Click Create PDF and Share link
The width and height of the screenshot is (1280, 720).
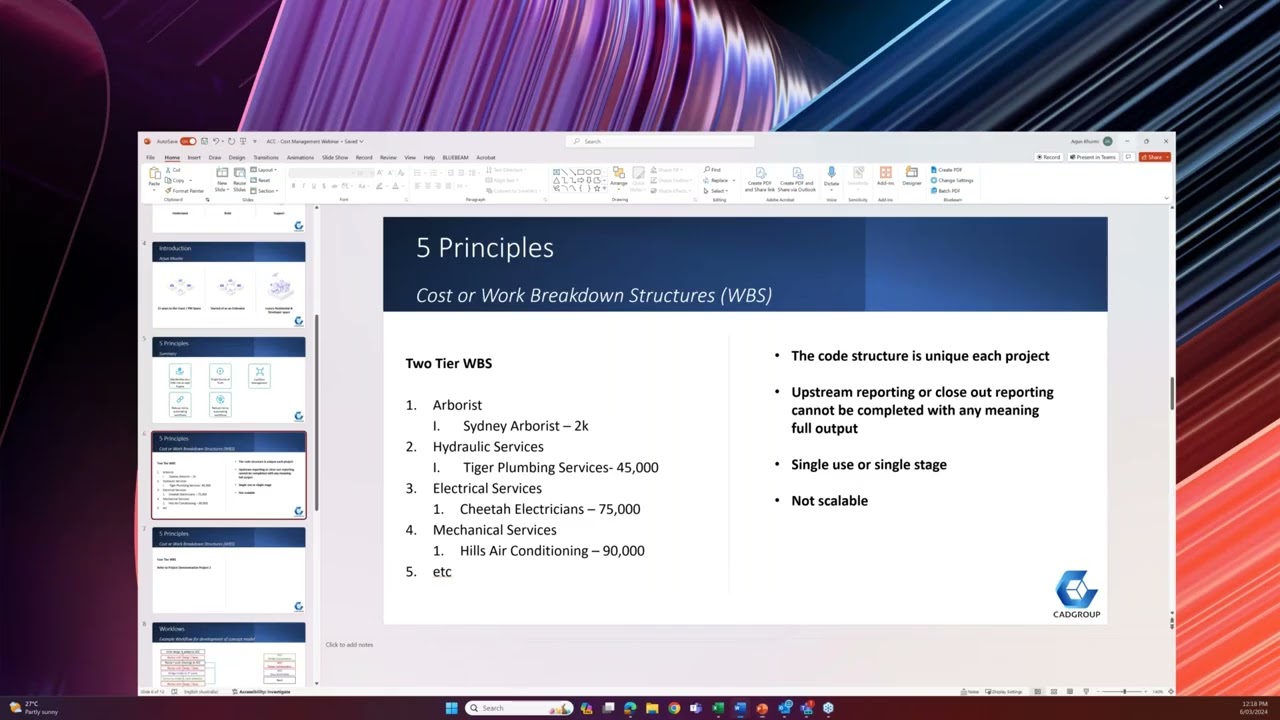tap(760, 179)
